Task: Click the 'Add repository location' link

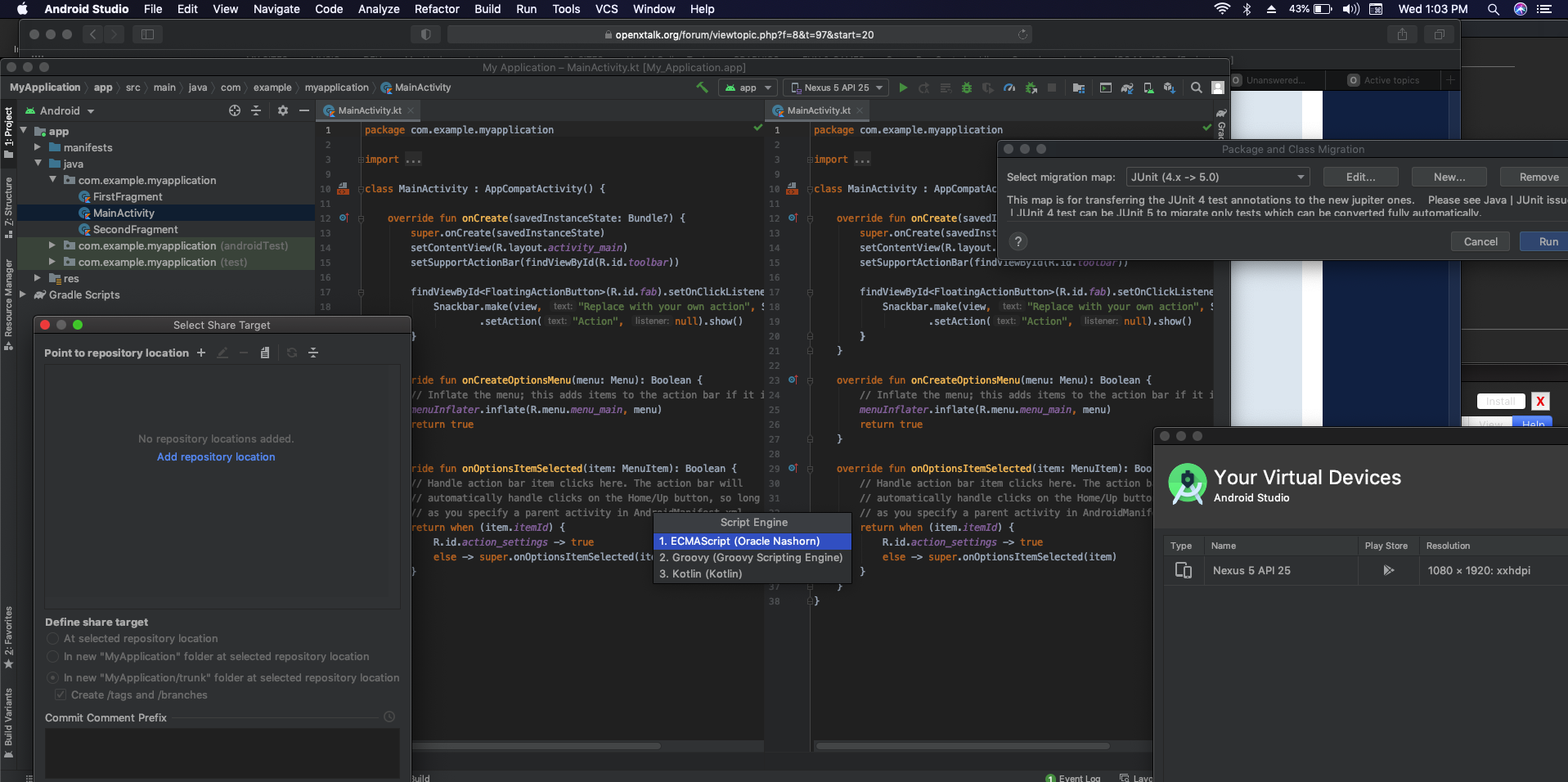Action: pyautogui.click(x=216, y=456)
